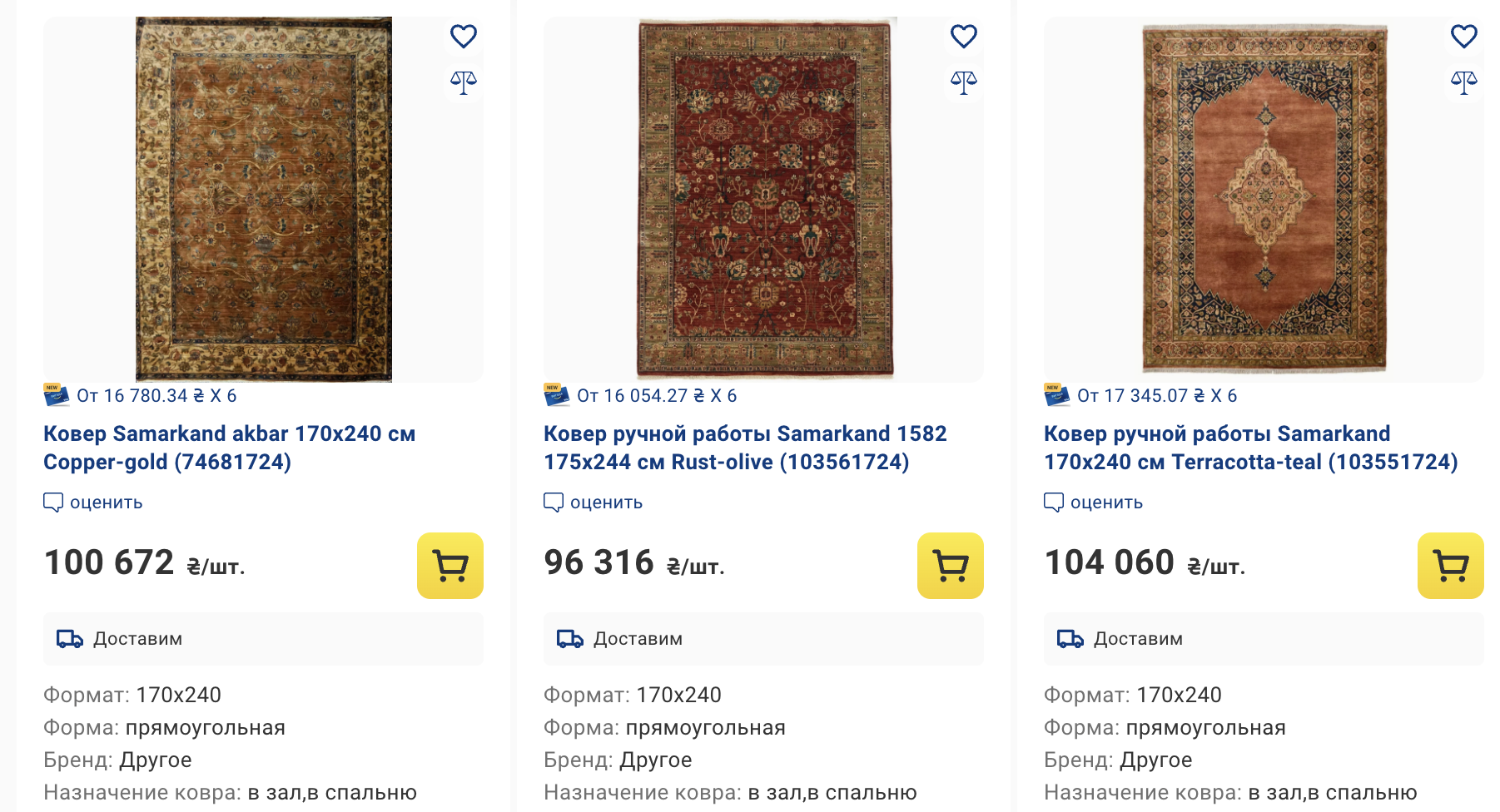The image size is (1500, 812).
Task: Rate the Terracotta-teal rug
Action: tap(1094, 503)
